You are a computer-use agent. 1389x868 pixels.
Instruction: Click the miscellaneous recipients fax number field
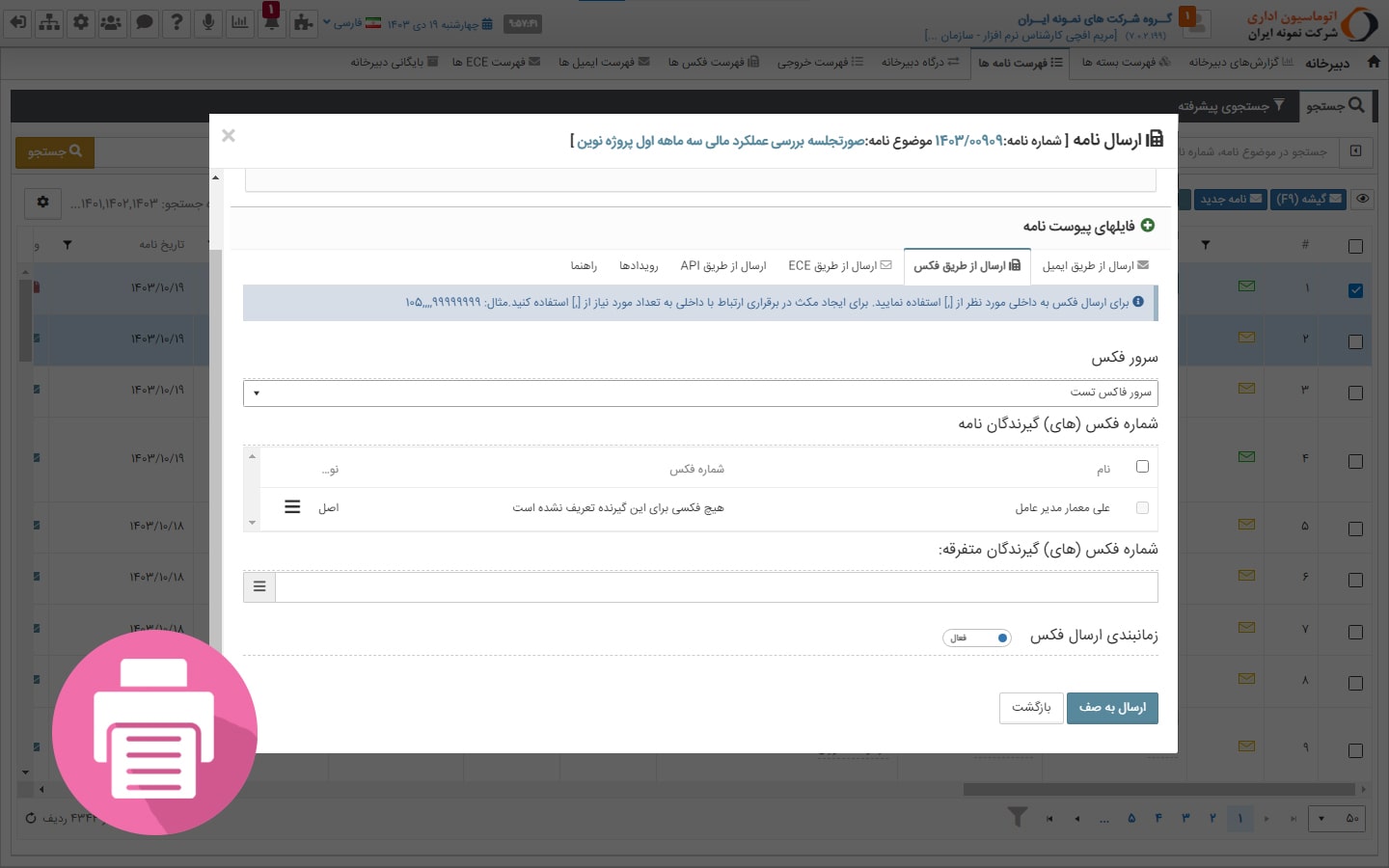tap(716, 586)
